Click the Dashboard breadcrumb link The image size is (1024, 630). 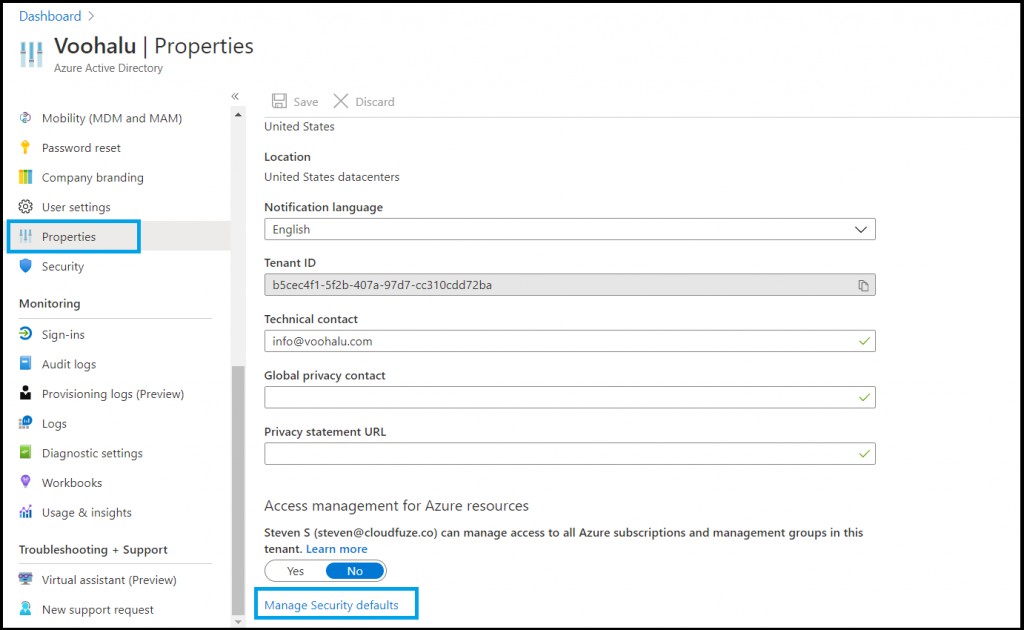point(50,16)
